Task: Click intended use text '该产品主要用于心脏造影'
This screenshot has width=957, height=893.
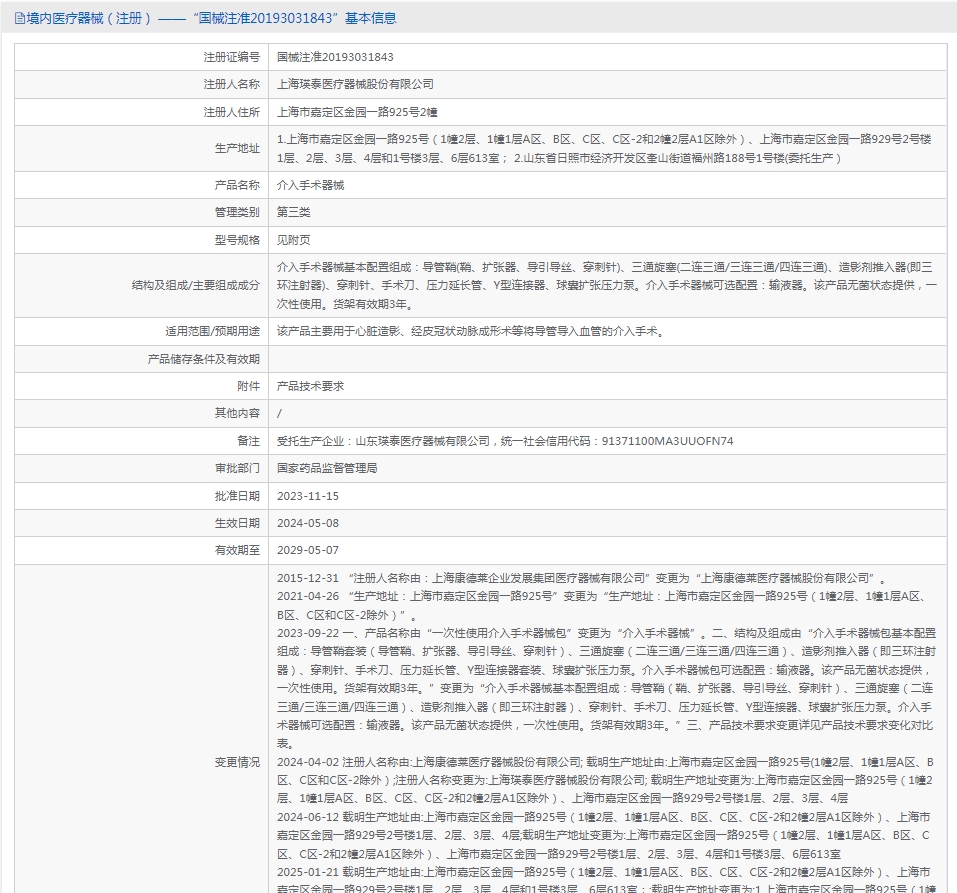Action: pos(471,331)
